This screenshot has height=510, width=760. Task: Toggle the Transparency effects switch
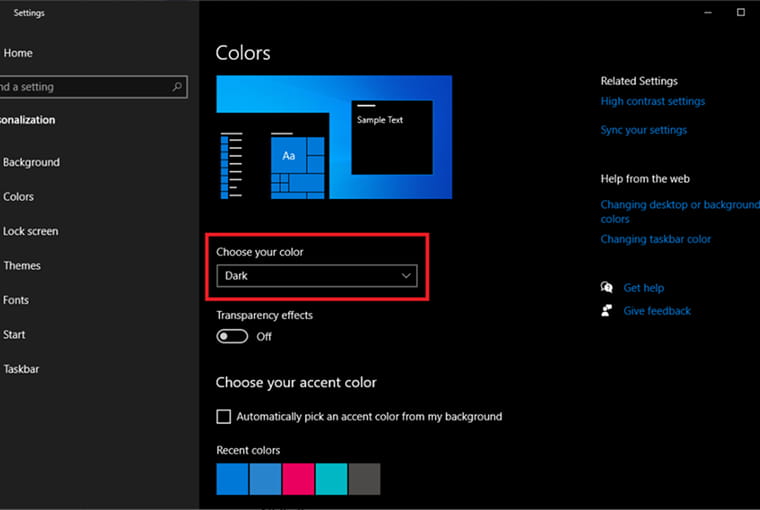(x=232, y=337)
